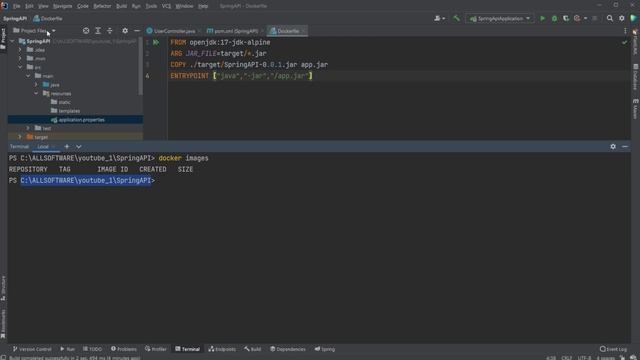Viewport: 640px width, 360px height.
Task: Collapse the src folder
Action: click(x=20, y=67)
